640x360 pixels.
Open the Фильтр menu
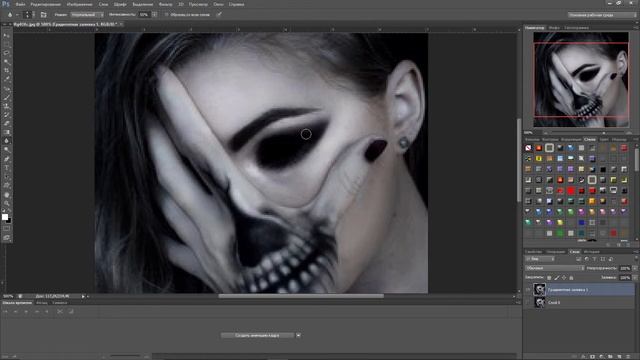[x=165, y=4]
